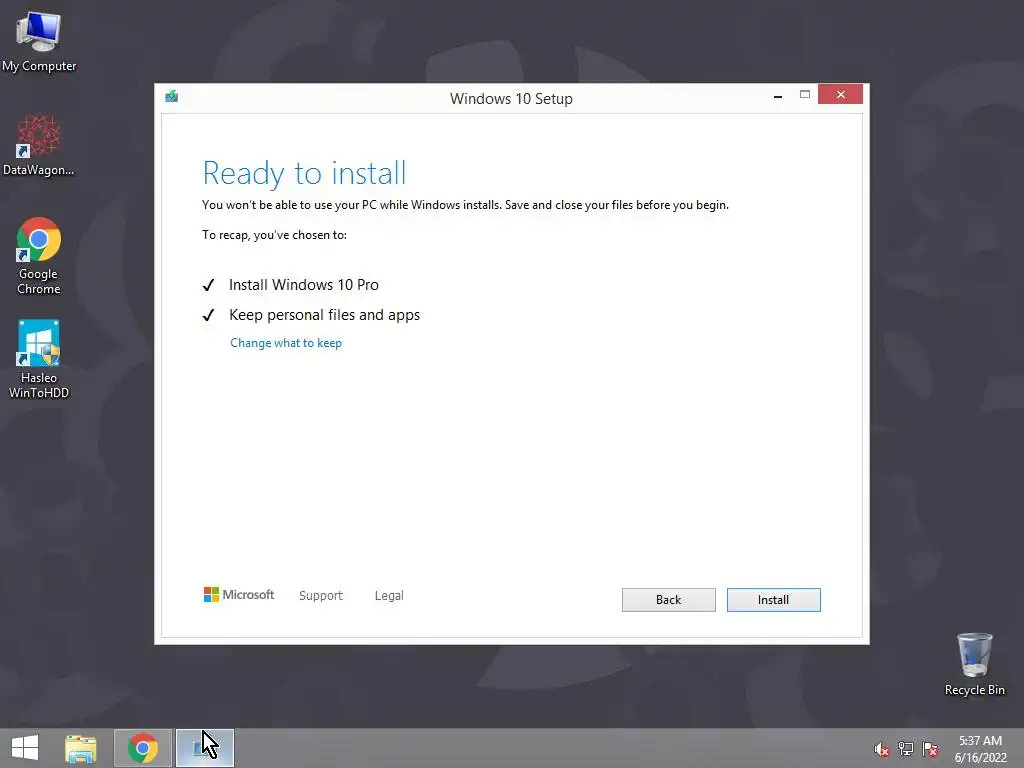Open the Change what to keep link
1024x768 pixels.
pos(286,343)
